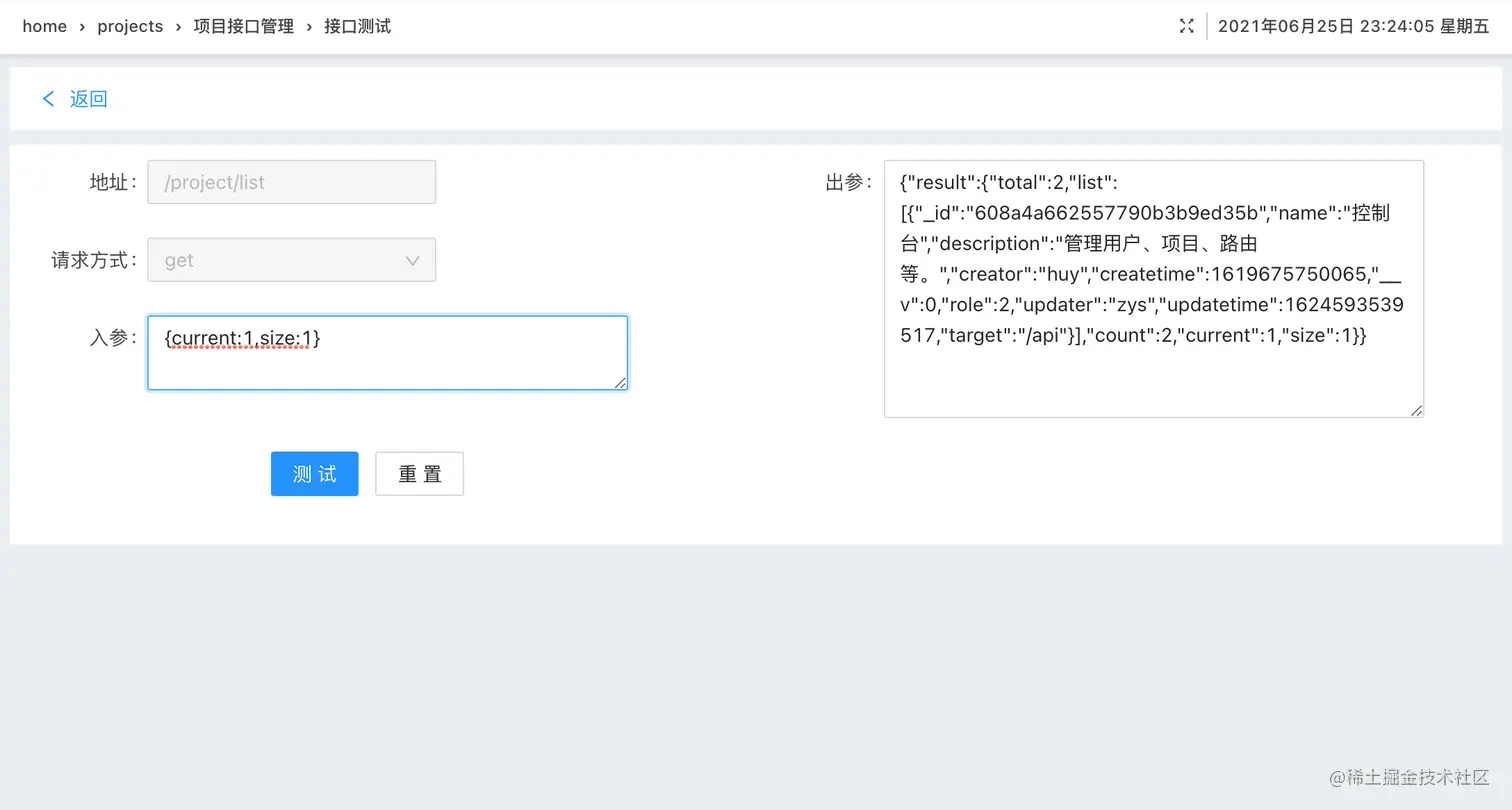Image resolution: width=1512 pixels, height=810 pixels.
Task: Clear the form with 重置 button
Action: pos(419,474)
